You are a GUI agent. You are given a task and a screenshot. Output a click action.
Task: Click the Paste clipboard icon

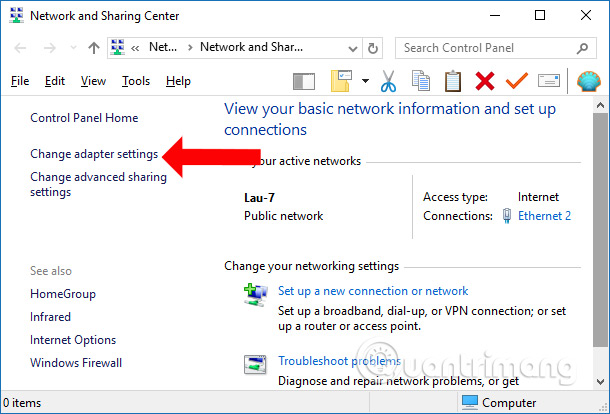click(x=453, y=81)
